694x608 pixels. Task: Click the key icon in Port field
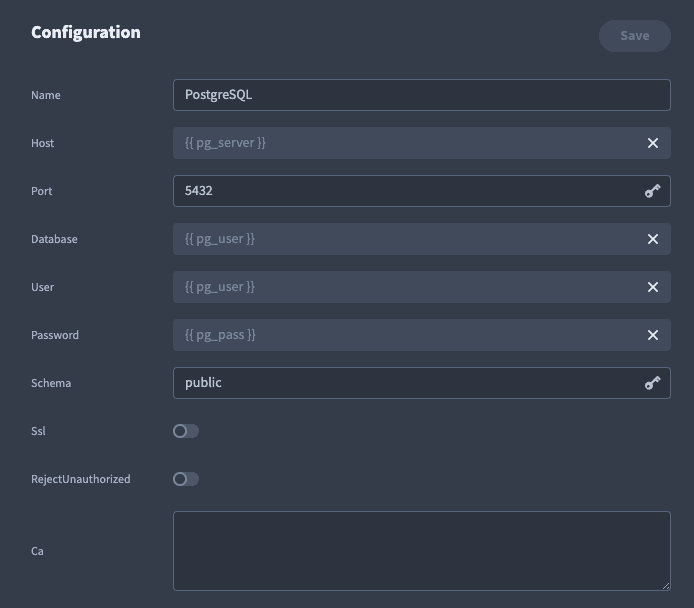(x=652, y=191)
